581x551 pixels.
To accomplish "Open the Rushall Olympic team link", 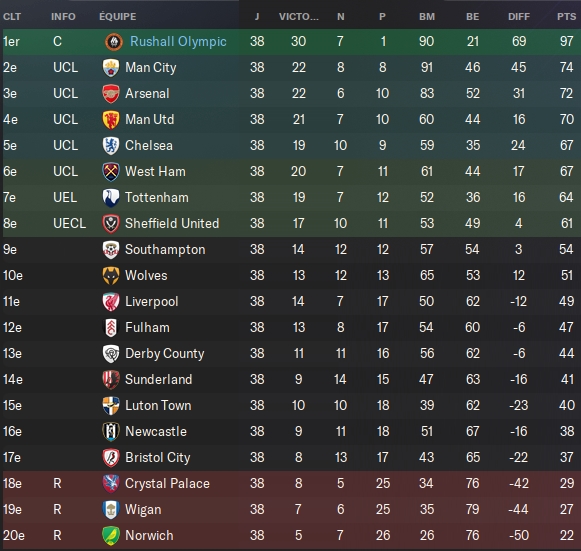I will click(178, 42).
